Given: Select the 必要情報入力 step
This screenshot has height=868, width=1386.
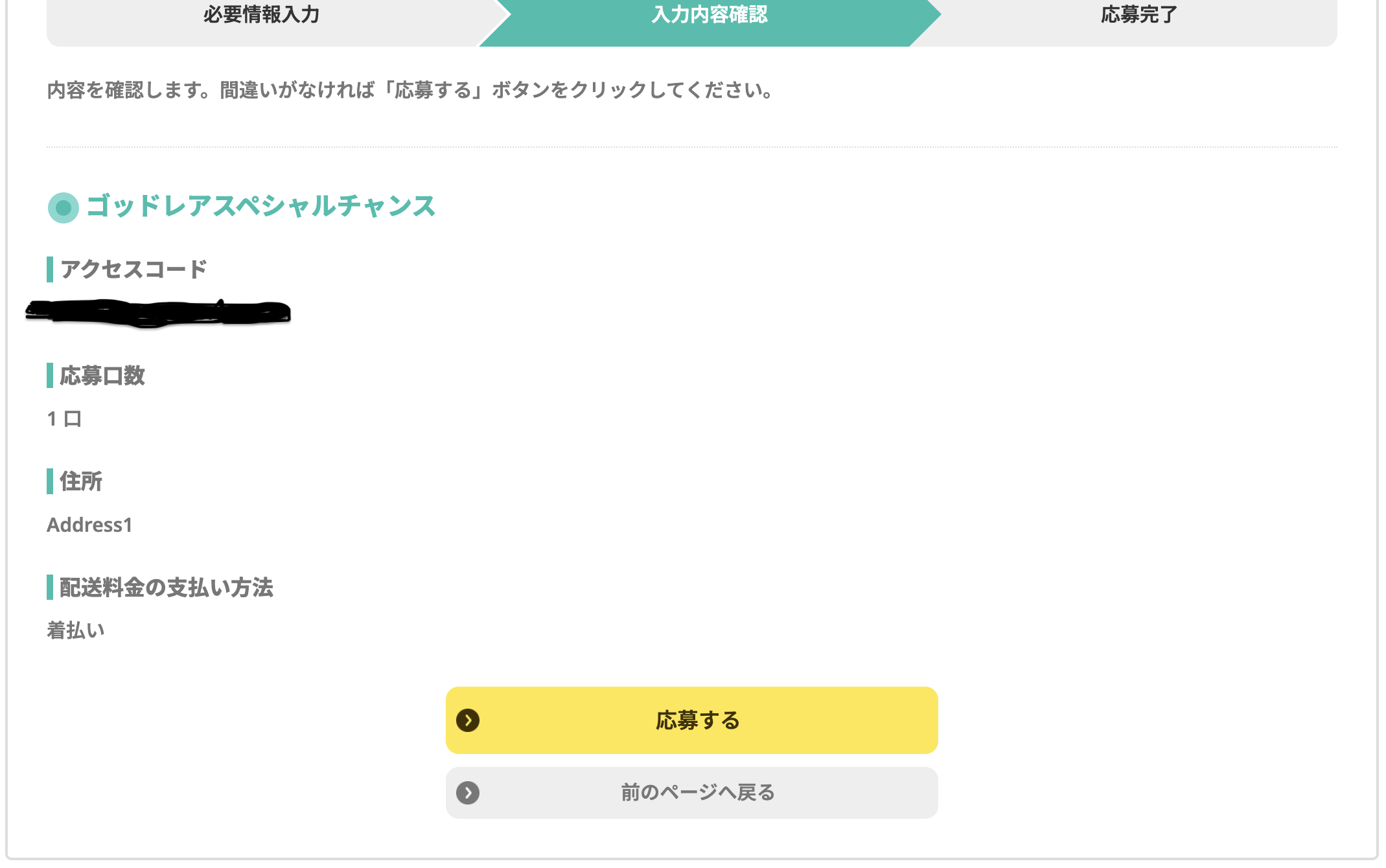Looking at the screenshot, I should [262, 16].
